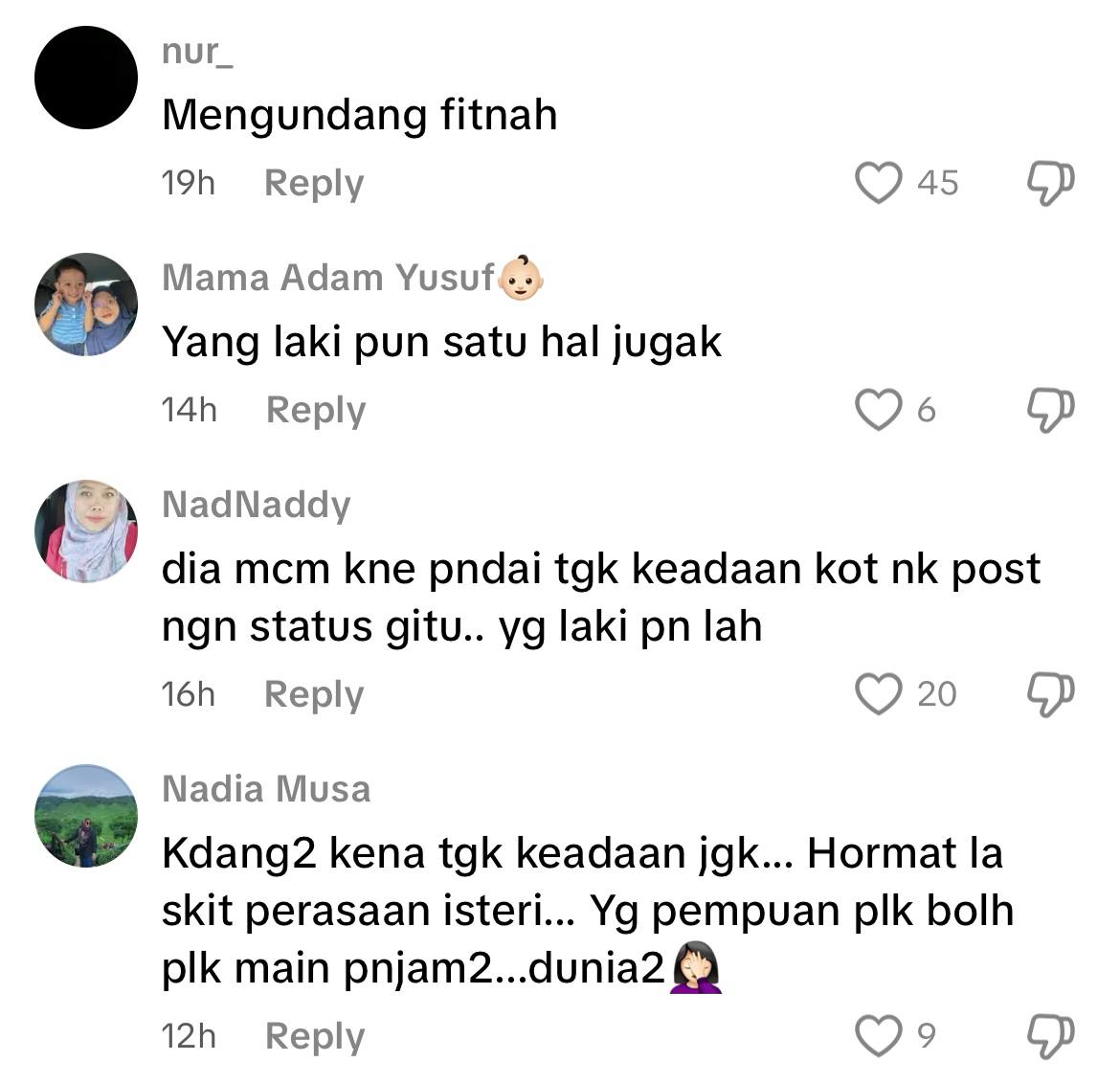Screen dimensions: 1120x1084
Task: Dislike Nadia Musa's comment
Action: (1051, 1036)
